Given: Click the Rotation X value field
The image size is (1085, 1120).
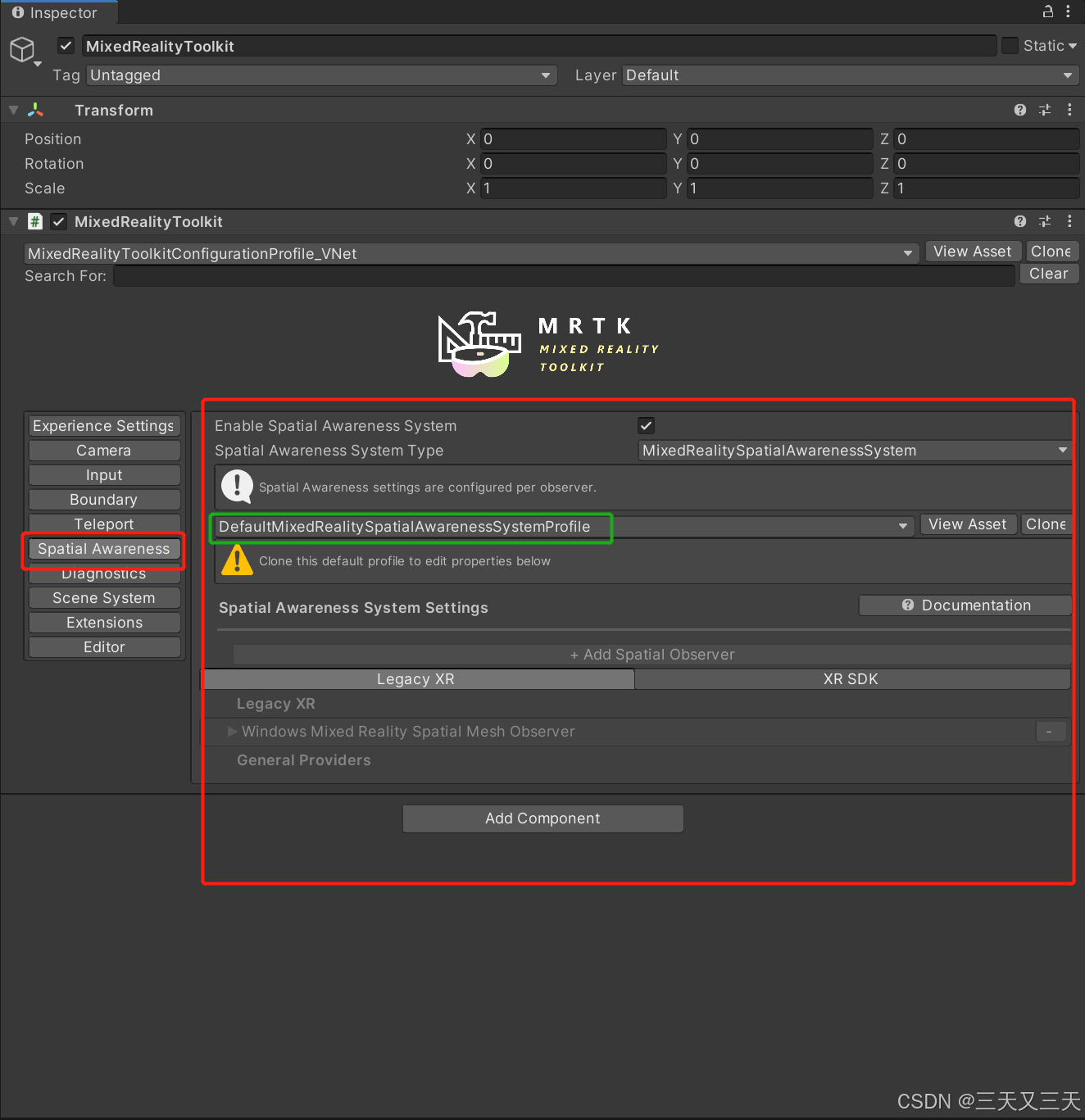Looking at the screenshot, I should (573, 164).
